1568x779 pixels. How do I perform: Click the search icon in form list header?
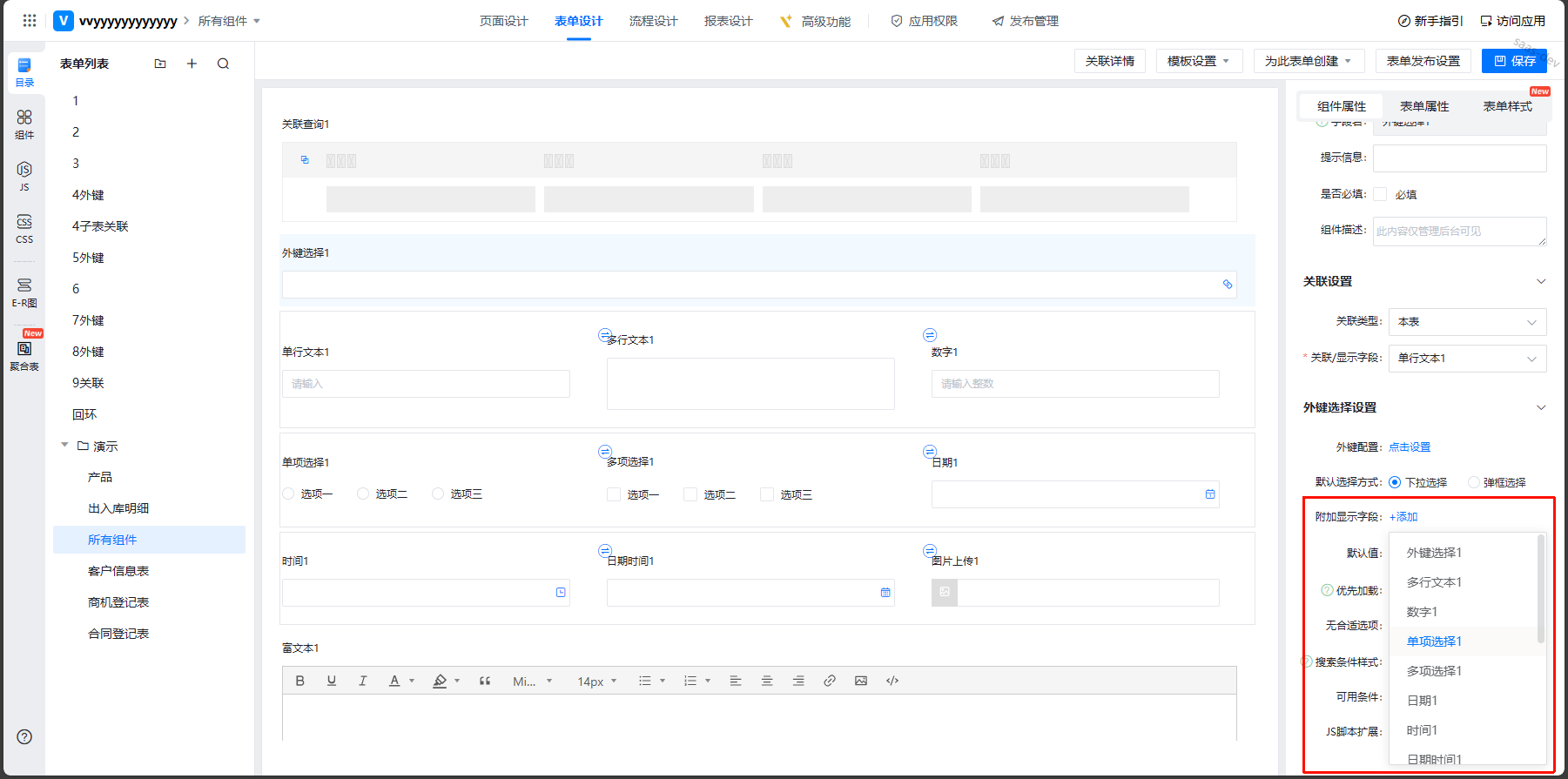pyautogui.click(x=223, y=64)
